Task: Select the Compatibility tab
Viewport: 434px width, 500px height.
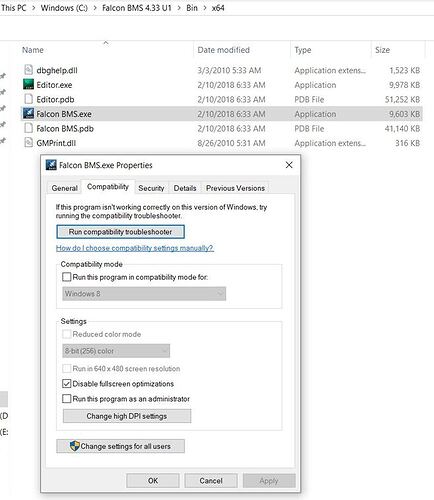Action: (x=108, y=187)
